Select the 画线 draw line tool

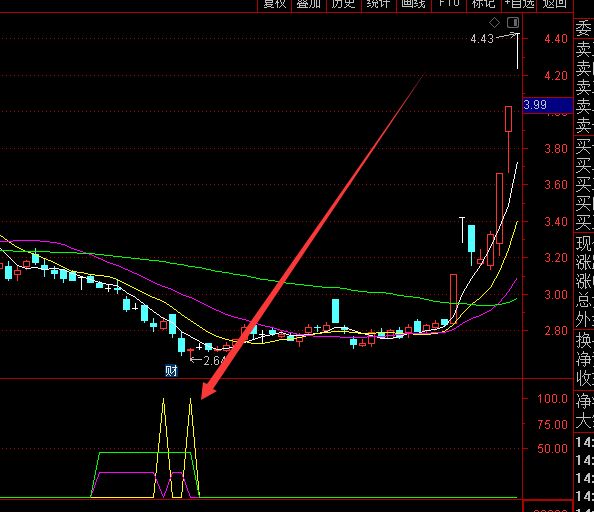(413, 4)
